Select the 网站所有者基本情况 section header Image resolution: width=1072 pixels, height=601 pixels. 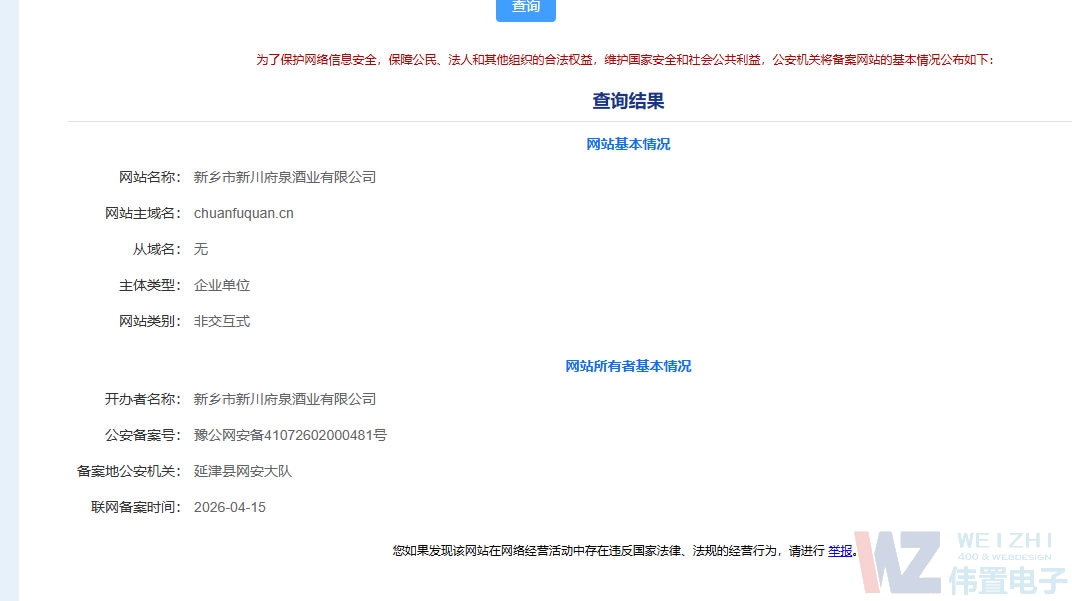click(x=628, y=366)
